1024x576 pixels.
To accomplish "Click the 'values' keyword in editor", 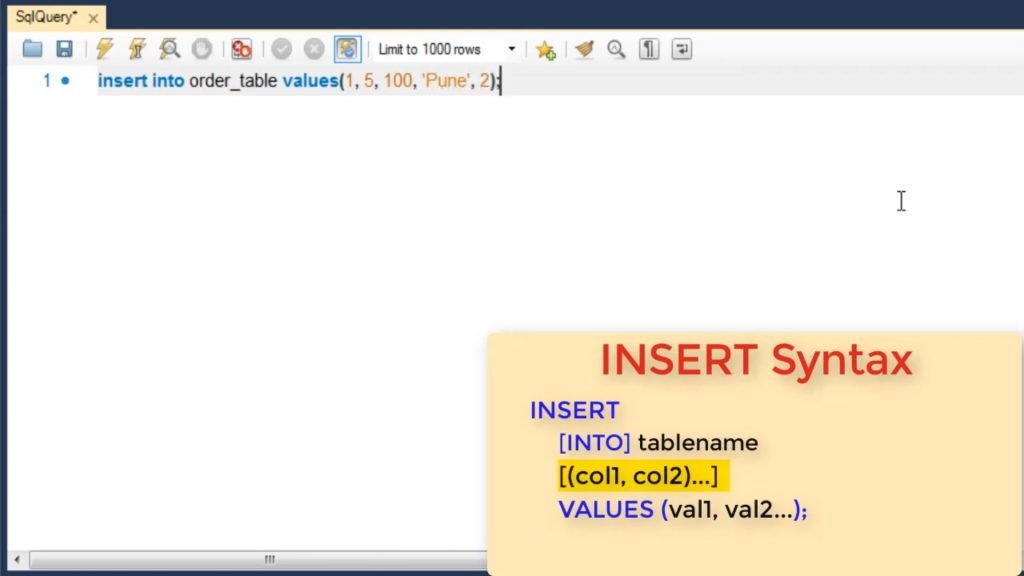I will (x=310, y=81).
